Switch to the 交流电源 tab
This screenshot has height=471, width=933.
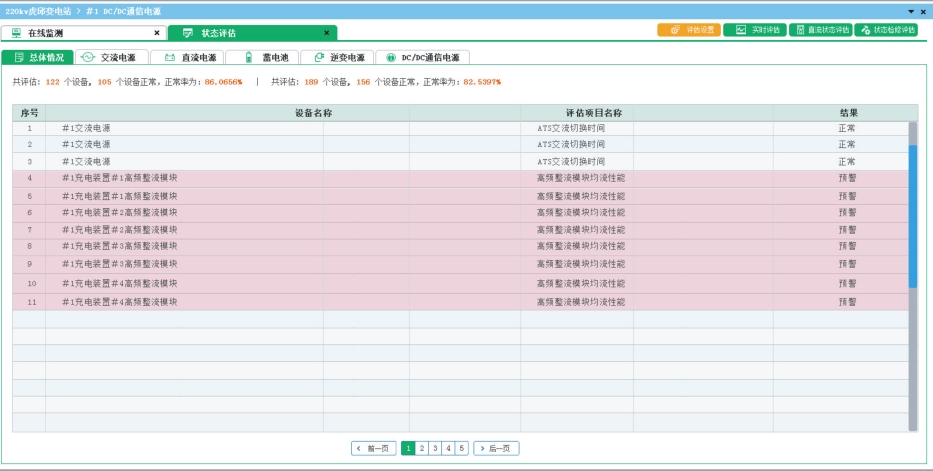(x=111, y=58)
